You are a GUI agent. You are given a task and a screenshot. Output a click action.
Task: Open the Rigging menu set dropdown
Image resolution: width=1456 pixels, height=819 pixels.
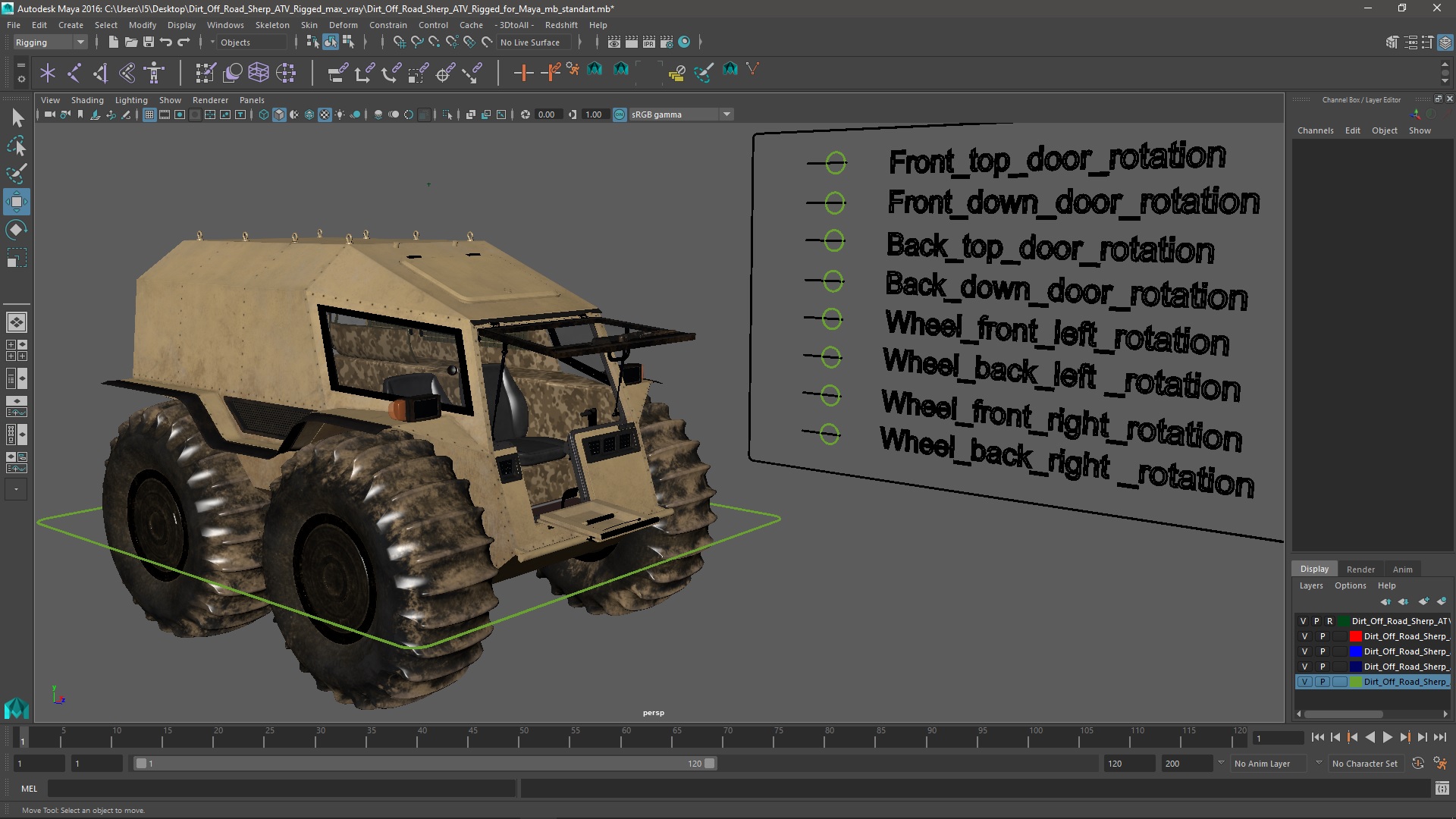(x=50, y=42)
